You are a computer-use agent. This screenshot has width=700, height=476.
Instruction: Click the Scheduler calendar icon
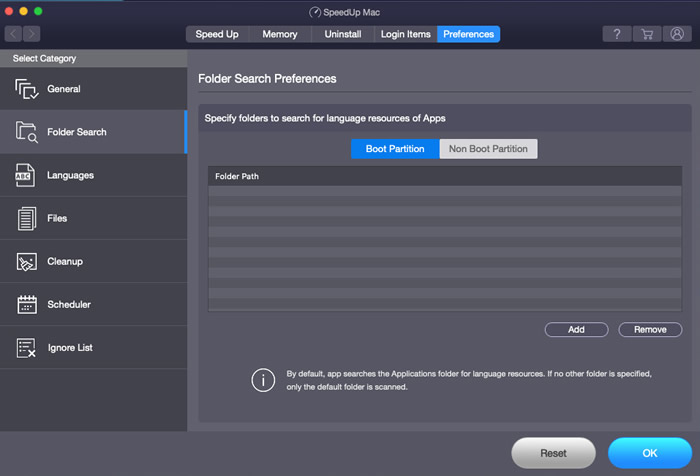point(27,305)
